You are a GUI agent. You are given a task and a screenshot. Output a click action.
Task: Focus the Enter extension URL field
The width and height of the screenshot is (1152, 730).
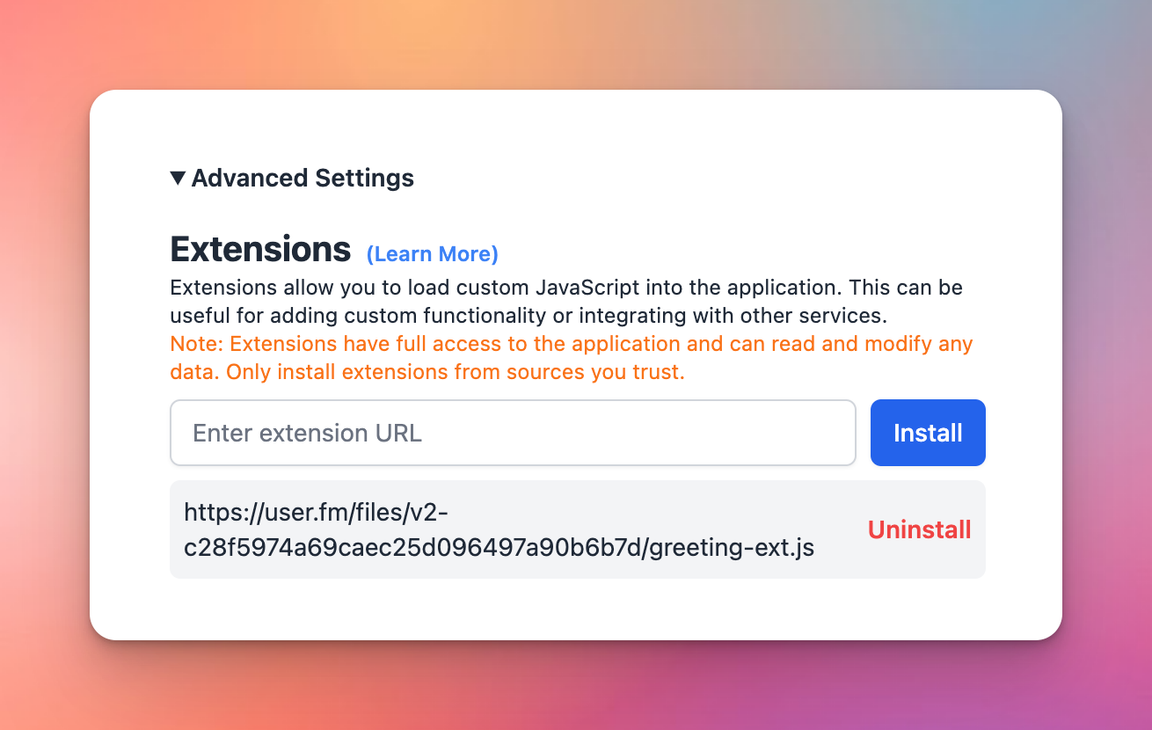click(x=512, y=433)
